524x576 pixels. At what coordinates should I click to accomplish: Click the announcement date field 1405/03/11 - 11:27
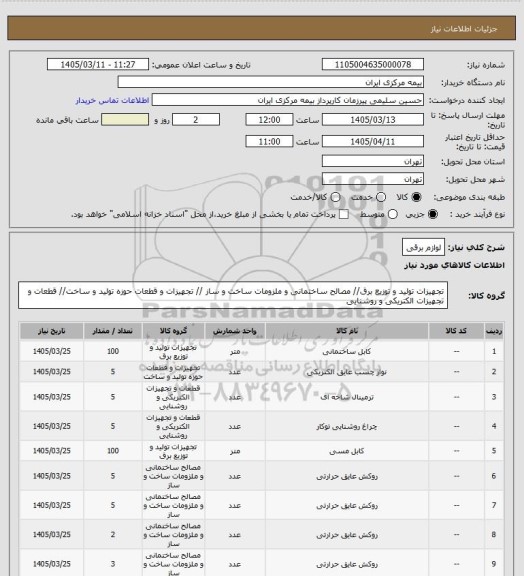(x=98, y=64)
